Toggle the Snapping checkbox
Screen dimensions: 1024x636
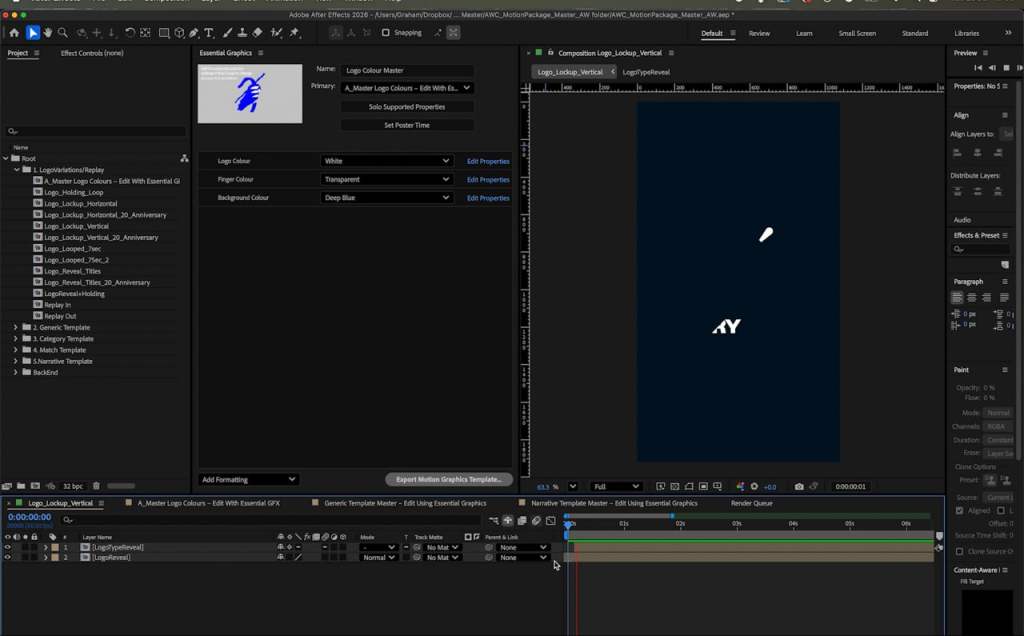coord(385,33)
